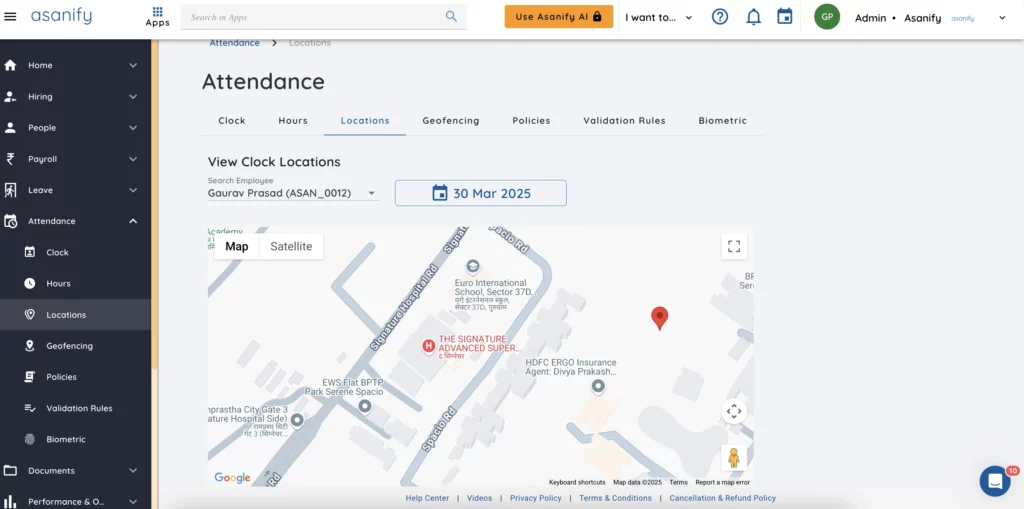Click the Locations pin icon in the sidebar
Viewport: 1024px width, 509px height.
pyautogui.click(x=29, y=315)
